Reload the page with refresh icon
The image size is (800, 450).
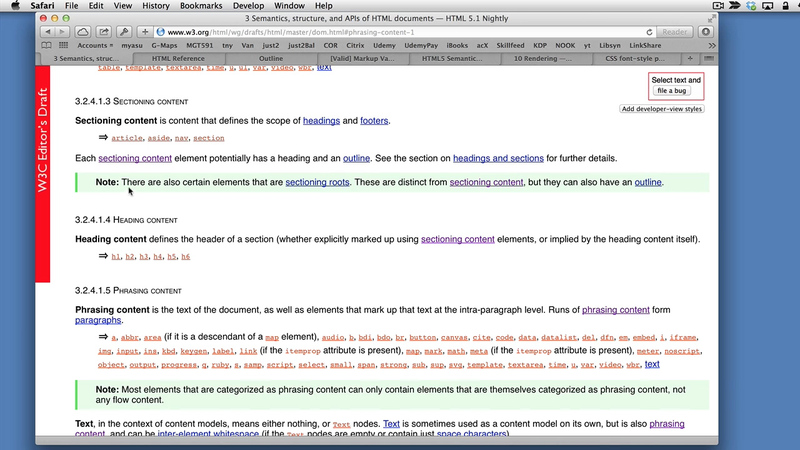pos(649,32)
